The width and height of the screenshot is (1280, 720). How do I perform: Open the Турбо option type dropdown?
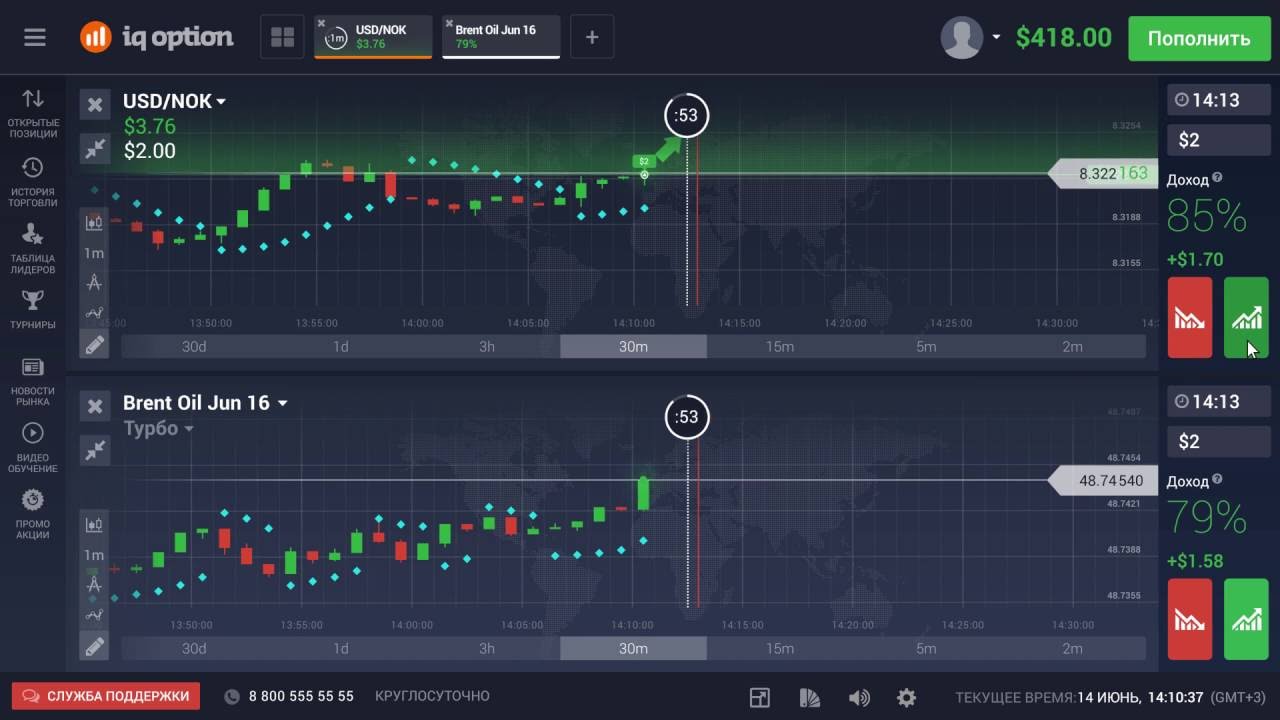[158, 428]
